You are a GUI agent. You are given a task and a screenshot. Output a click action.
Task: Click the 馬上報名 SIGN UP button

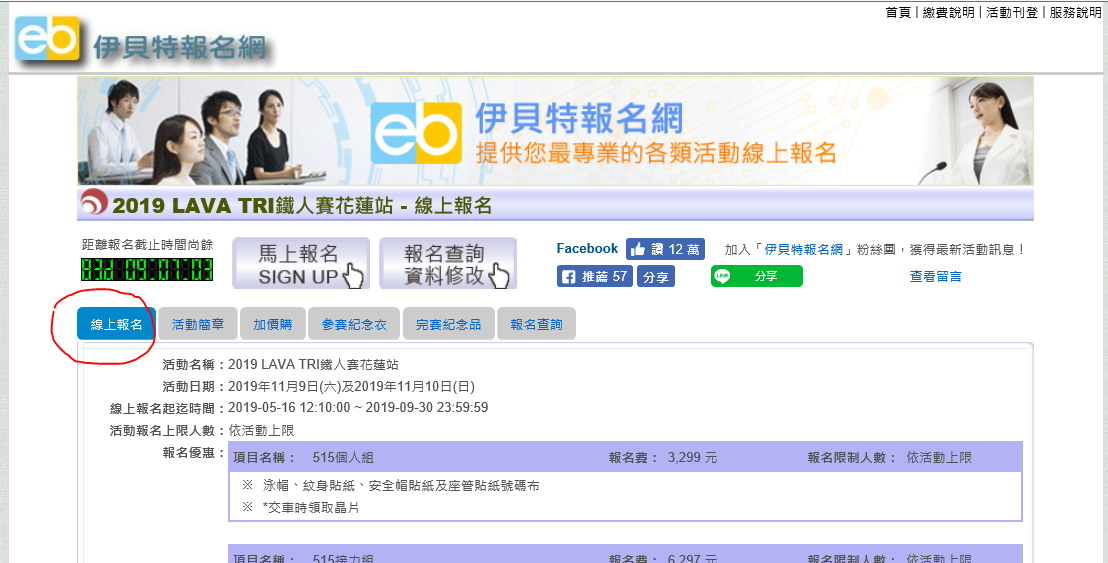[301, 264]
